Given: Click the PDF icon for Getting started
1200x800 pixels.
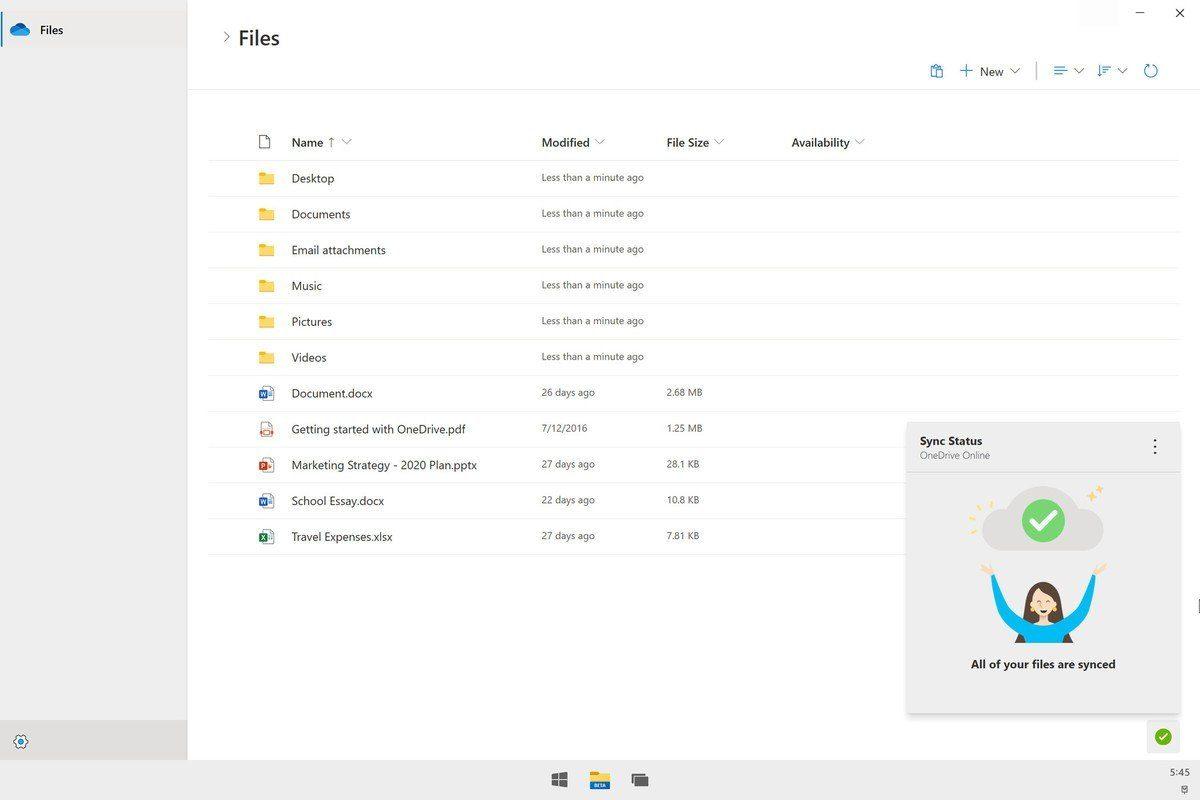Looking at the screenshot, I should click(266, 429).
